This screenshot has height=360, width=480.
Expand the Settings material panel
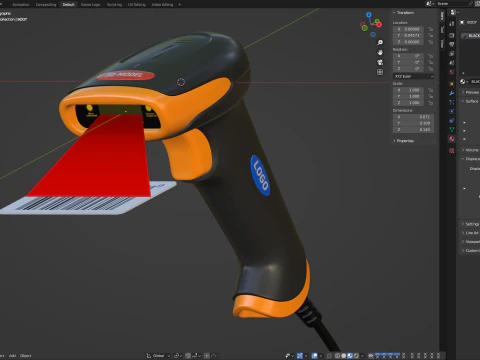point(470,224)
